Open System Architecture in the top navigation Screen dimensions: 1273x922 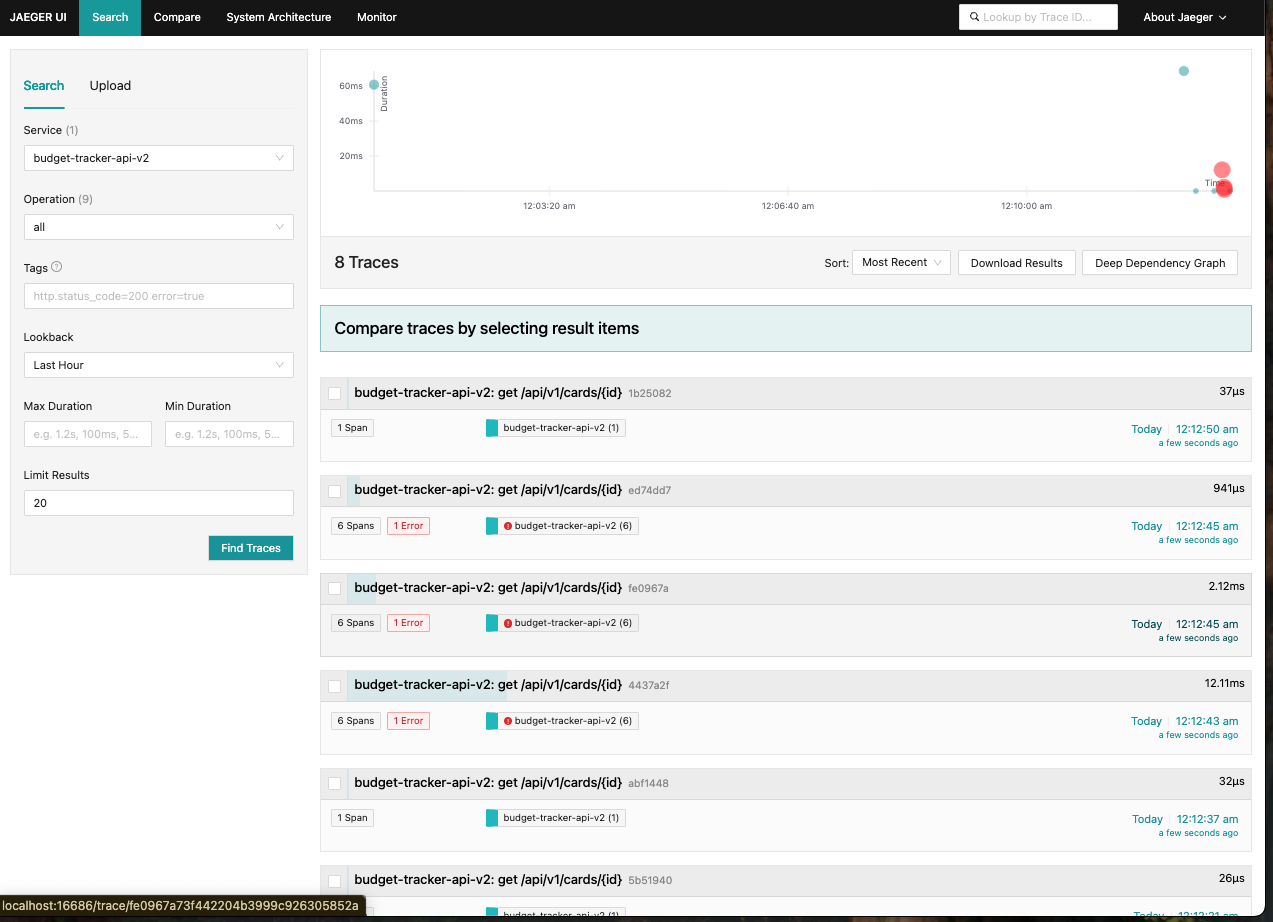278,17
